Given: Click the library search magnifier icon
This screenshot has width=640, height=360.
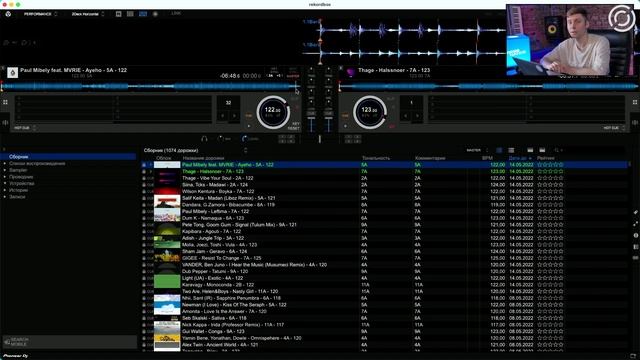Looking at the screenshot, I should tap(556, 150).
